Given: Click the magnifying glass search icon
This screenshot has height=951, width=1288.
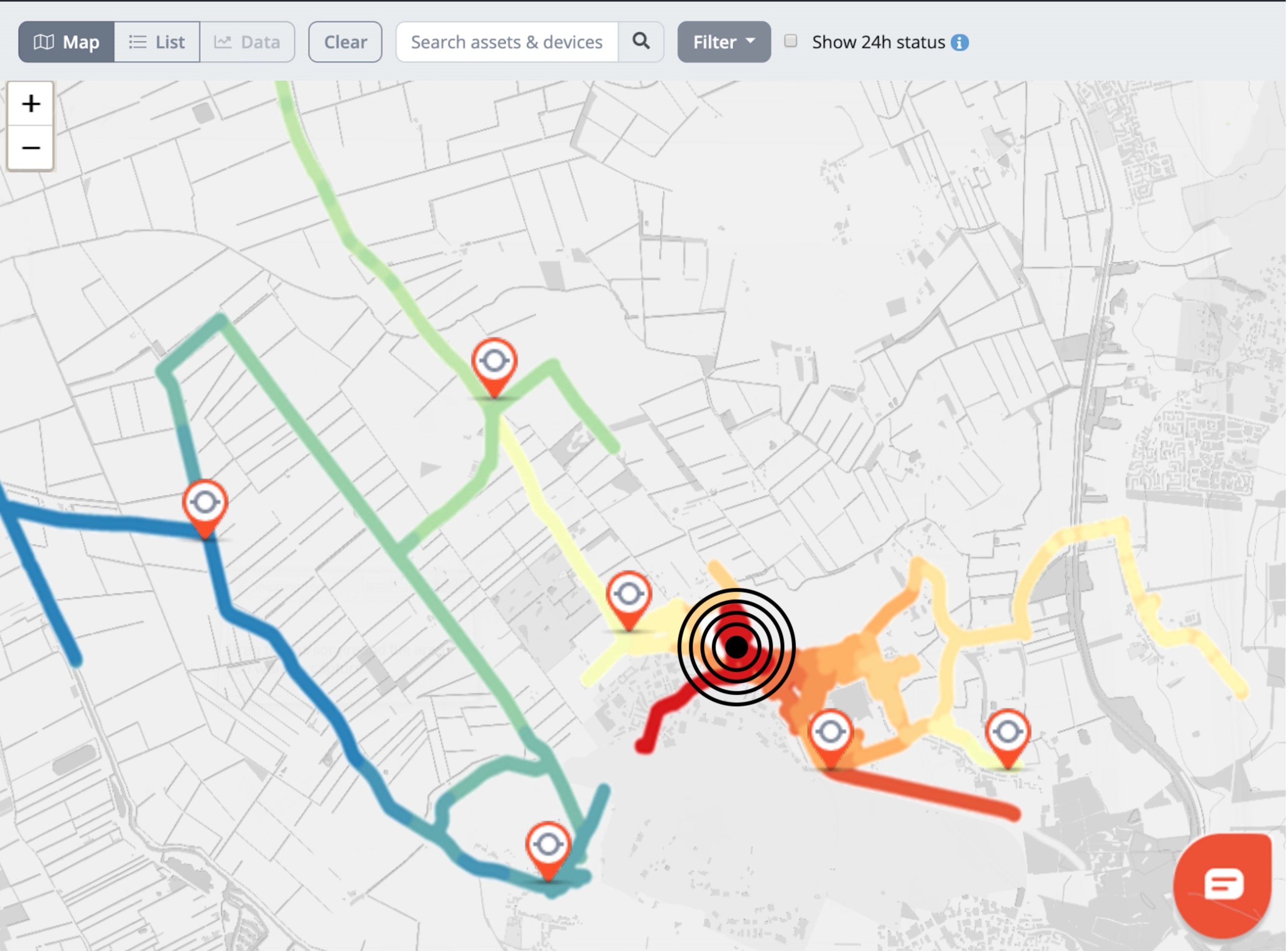Looking at the screenshot, I should (640, 41).
